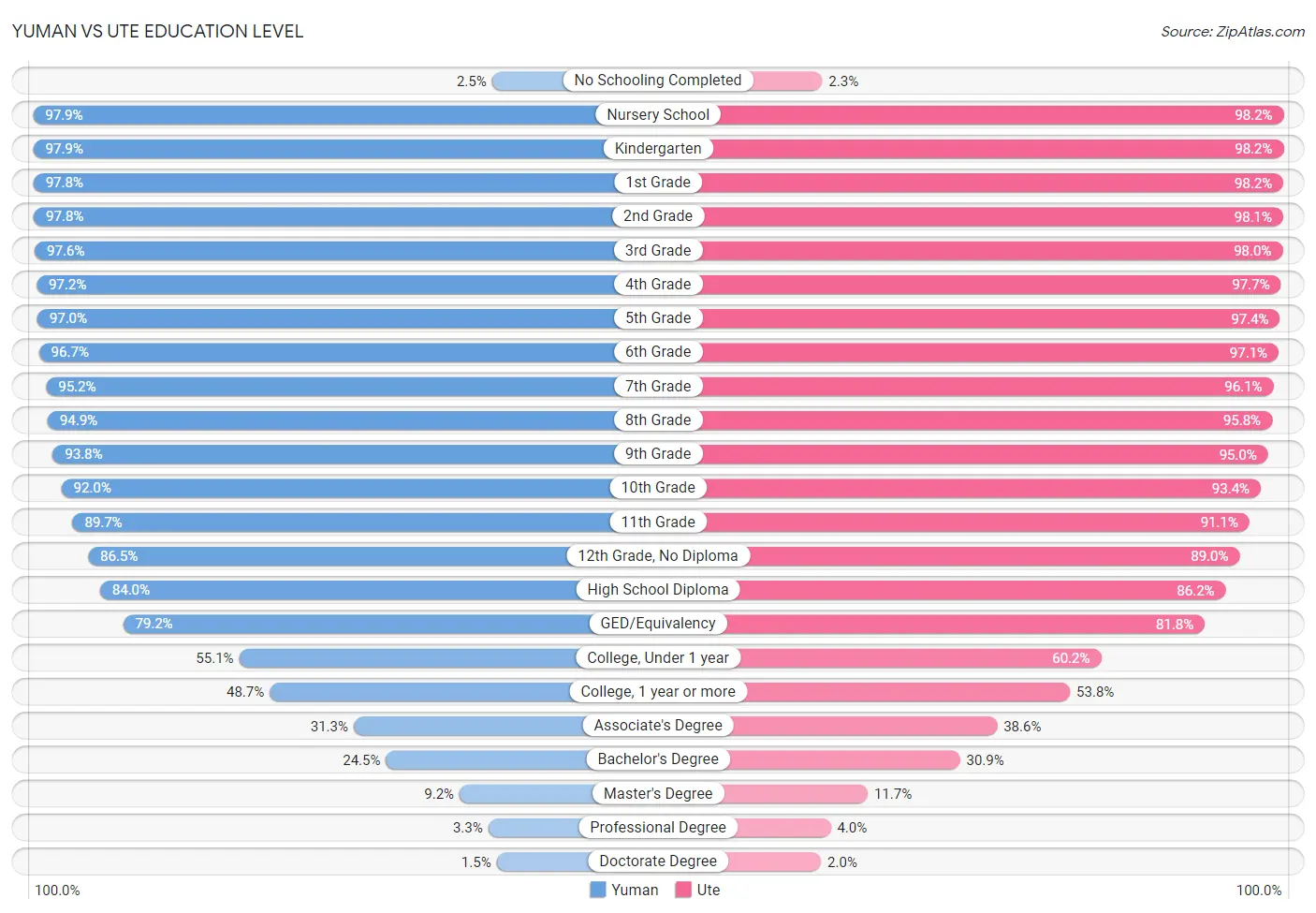Click the Yuman Doctorate Degree 1.5% bar
This screenshot has width=1316, height=913.
pos(577,861)
